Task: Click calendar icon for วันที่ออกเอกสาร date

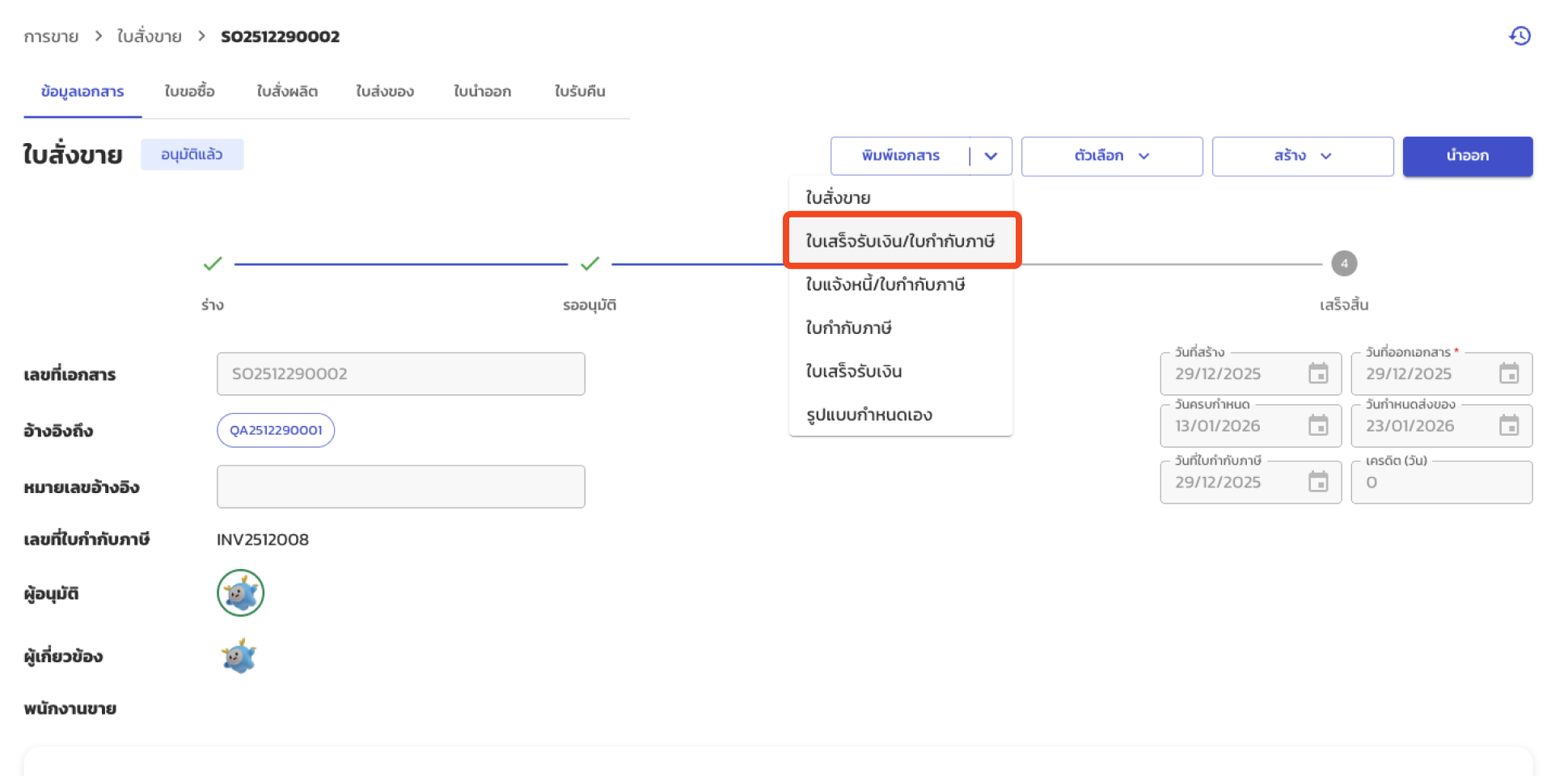Action: (1508, 373)
